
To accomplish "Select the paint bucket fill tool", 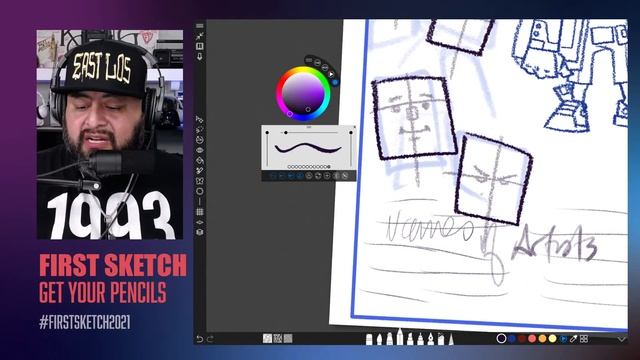I will [200, 160].
